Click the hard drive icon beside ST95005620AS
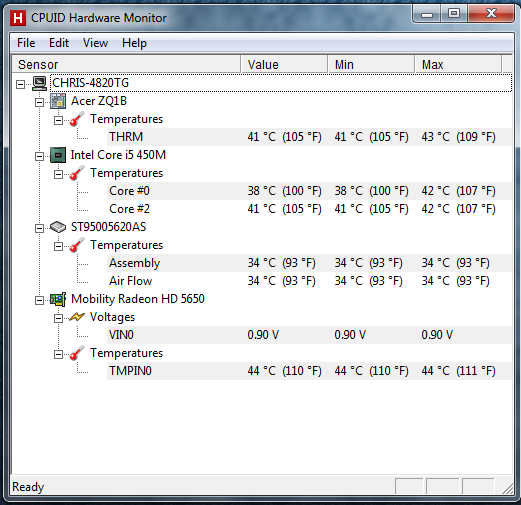Viewport: 521px width, 505px height. point(58,227)
